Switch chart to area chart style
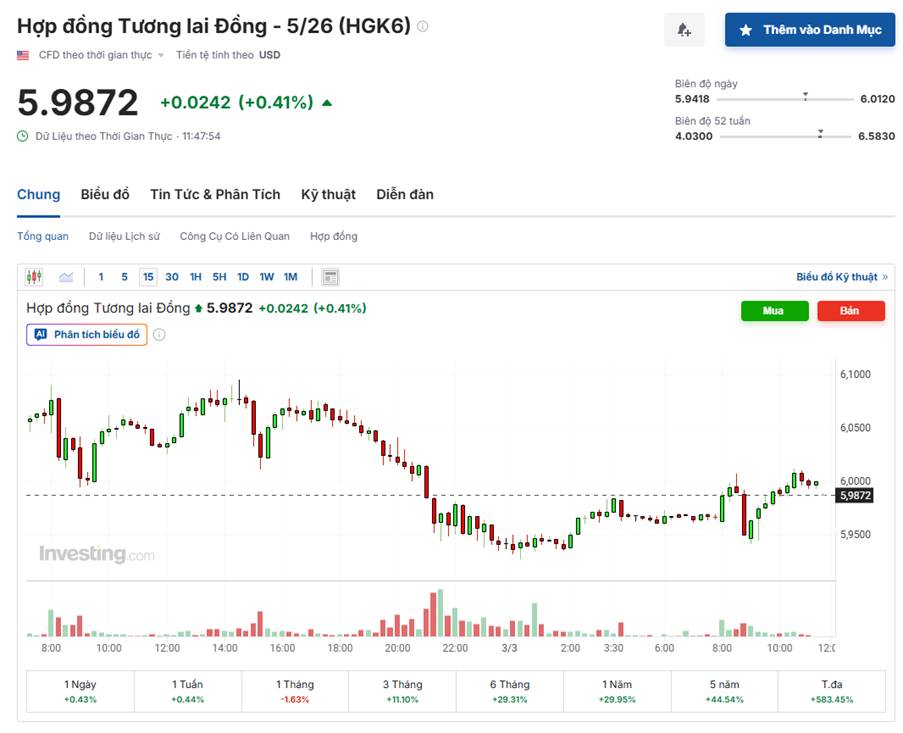This screenshot has width=903, height=733. [65, 276]
